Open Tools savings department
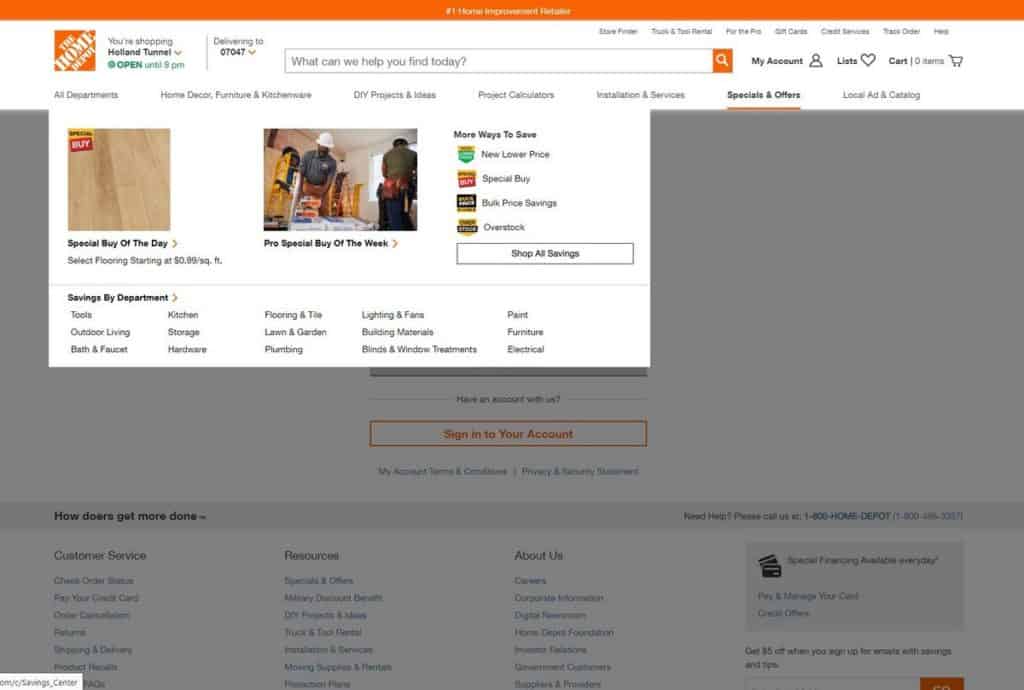The image size is (1024, 690). tap(82, 315)
